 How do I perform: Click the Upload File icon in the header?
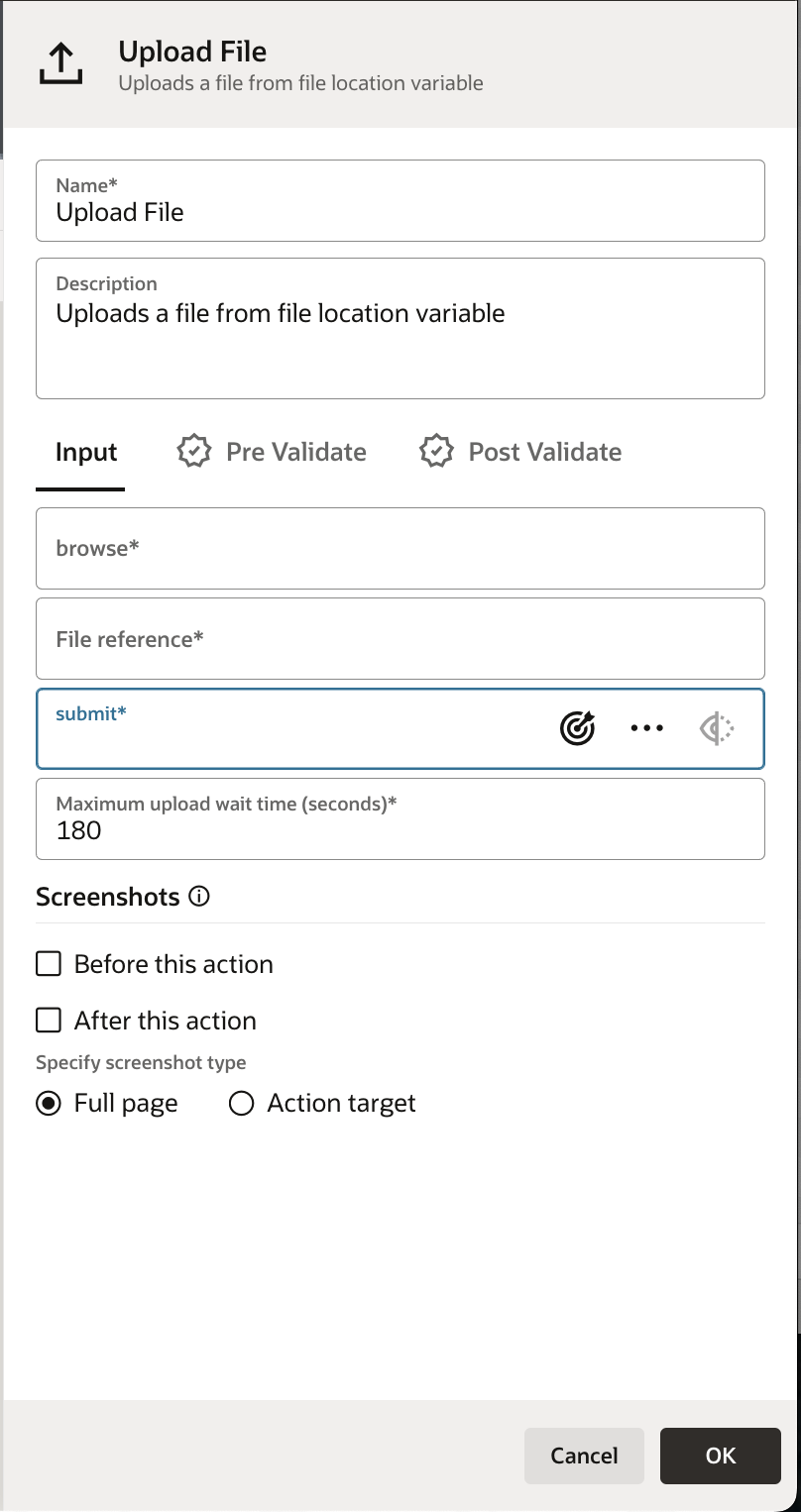click(60, 65)
